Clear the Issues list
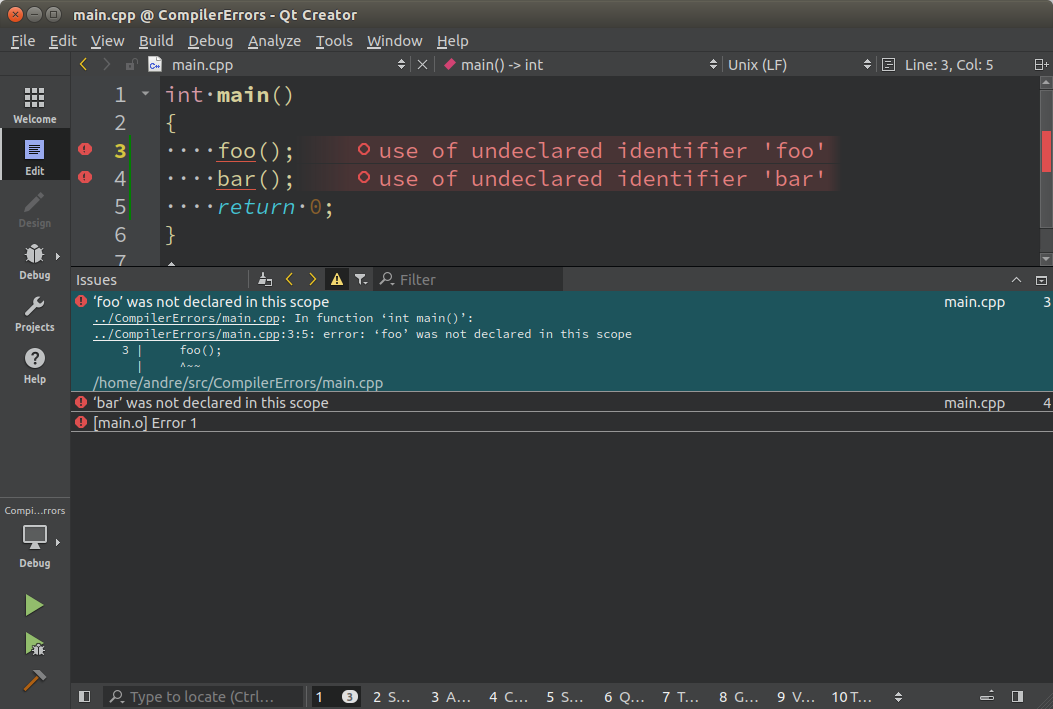 click(x=264, y=280)
